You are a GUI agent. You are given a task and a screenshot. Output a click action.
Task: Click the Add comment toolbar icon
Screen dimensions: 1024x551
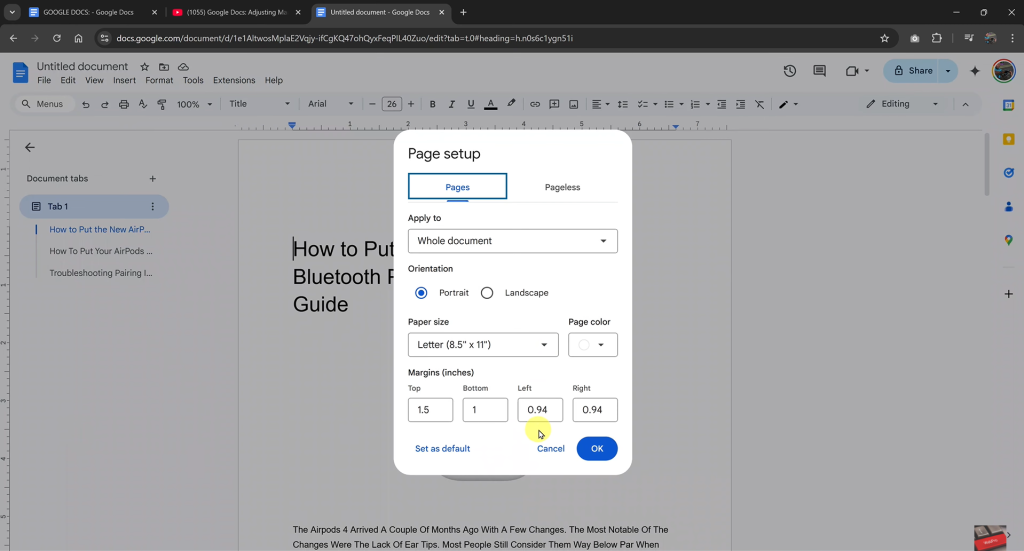pos(554,104)
